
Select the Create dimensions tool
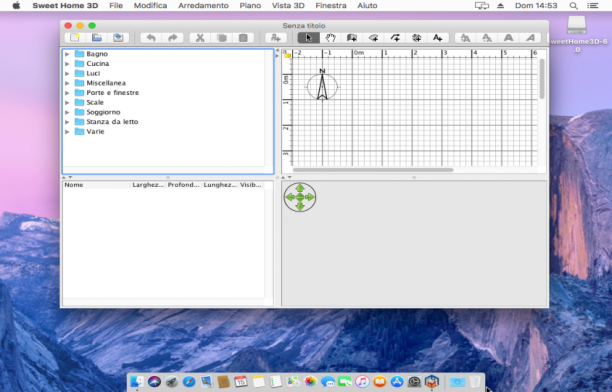pyautogui.click(x=416, y=38)
